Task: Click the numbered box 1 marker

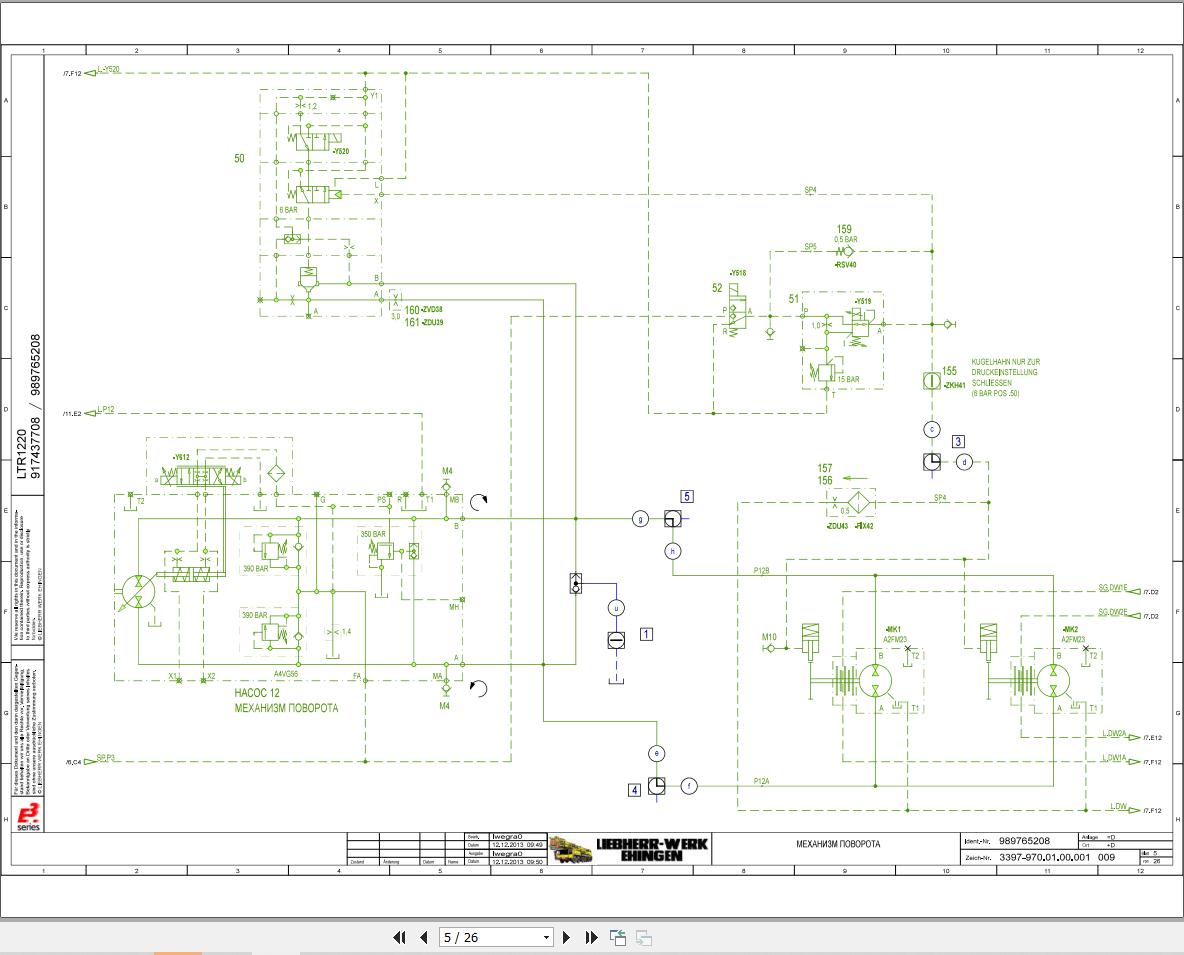Action: coord(647,633)
